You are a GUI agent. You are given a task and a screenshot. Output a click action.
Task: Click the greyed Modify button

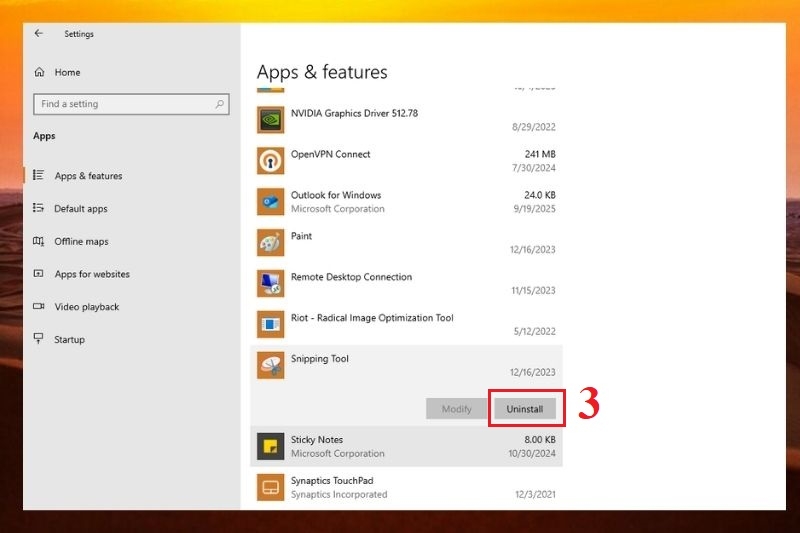pyautogui.click(x=456, y=409)
